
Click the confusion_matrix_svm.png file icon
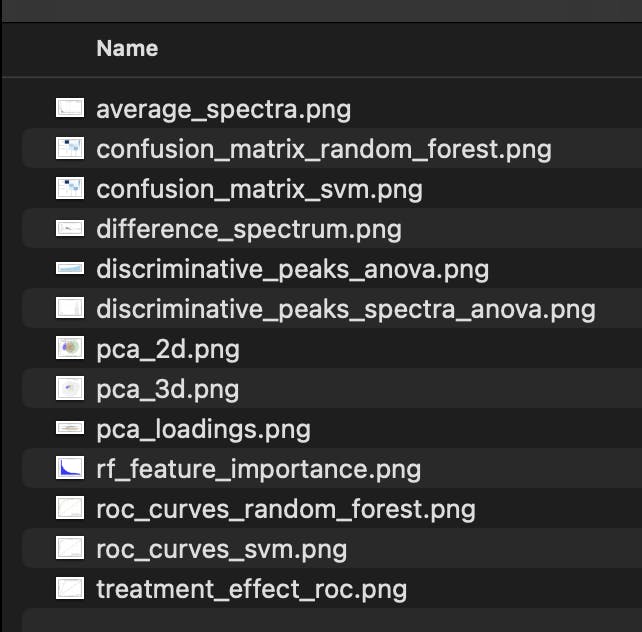coord(70,188)
